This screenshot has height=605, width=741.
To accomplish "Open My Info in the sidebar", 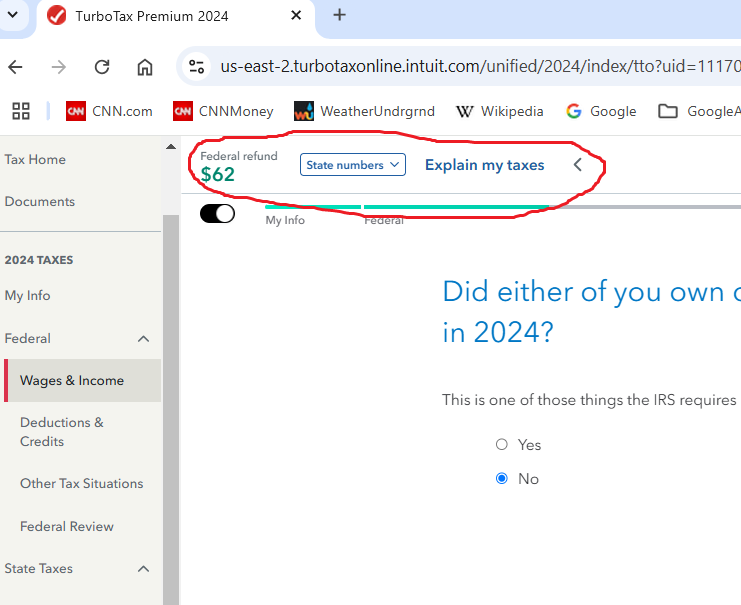I will click(27, 295).
